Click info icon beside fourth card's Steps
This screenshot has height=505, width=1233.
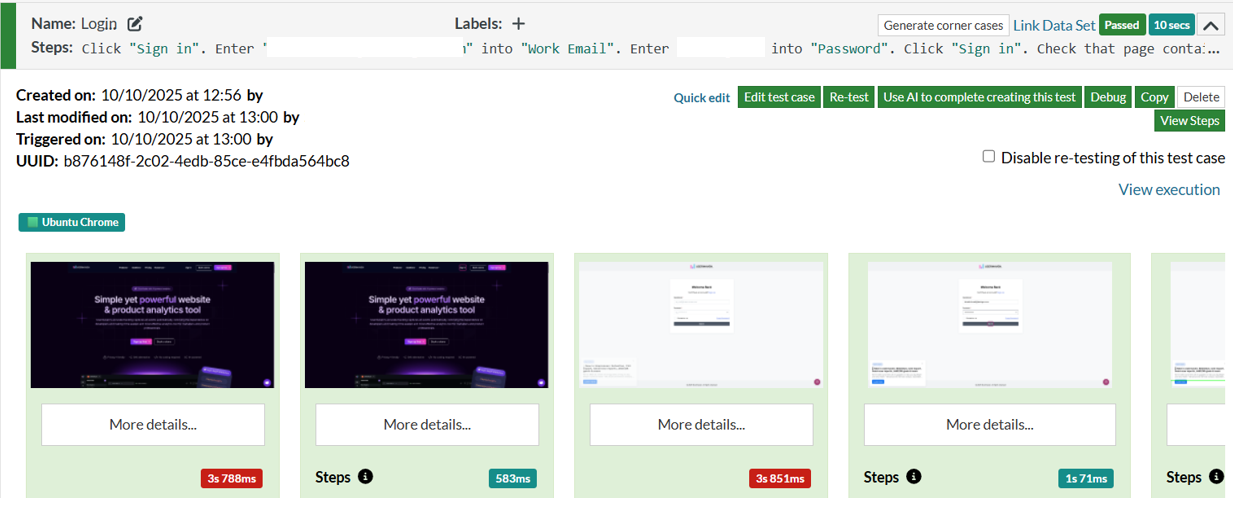pyautogui.click(x=913, y=477)
